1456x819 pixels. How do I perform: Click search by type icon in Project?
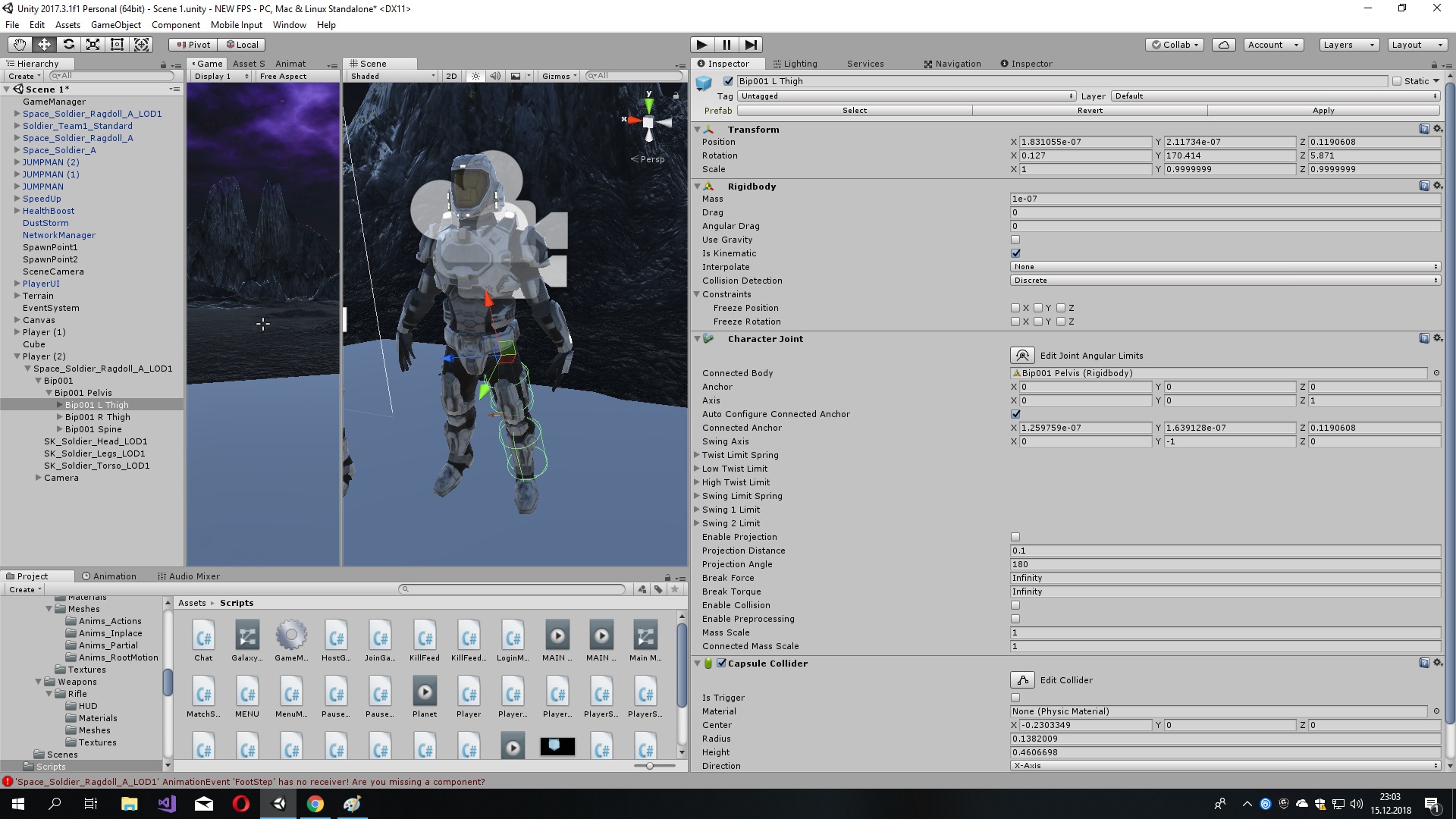click(642, 589)
